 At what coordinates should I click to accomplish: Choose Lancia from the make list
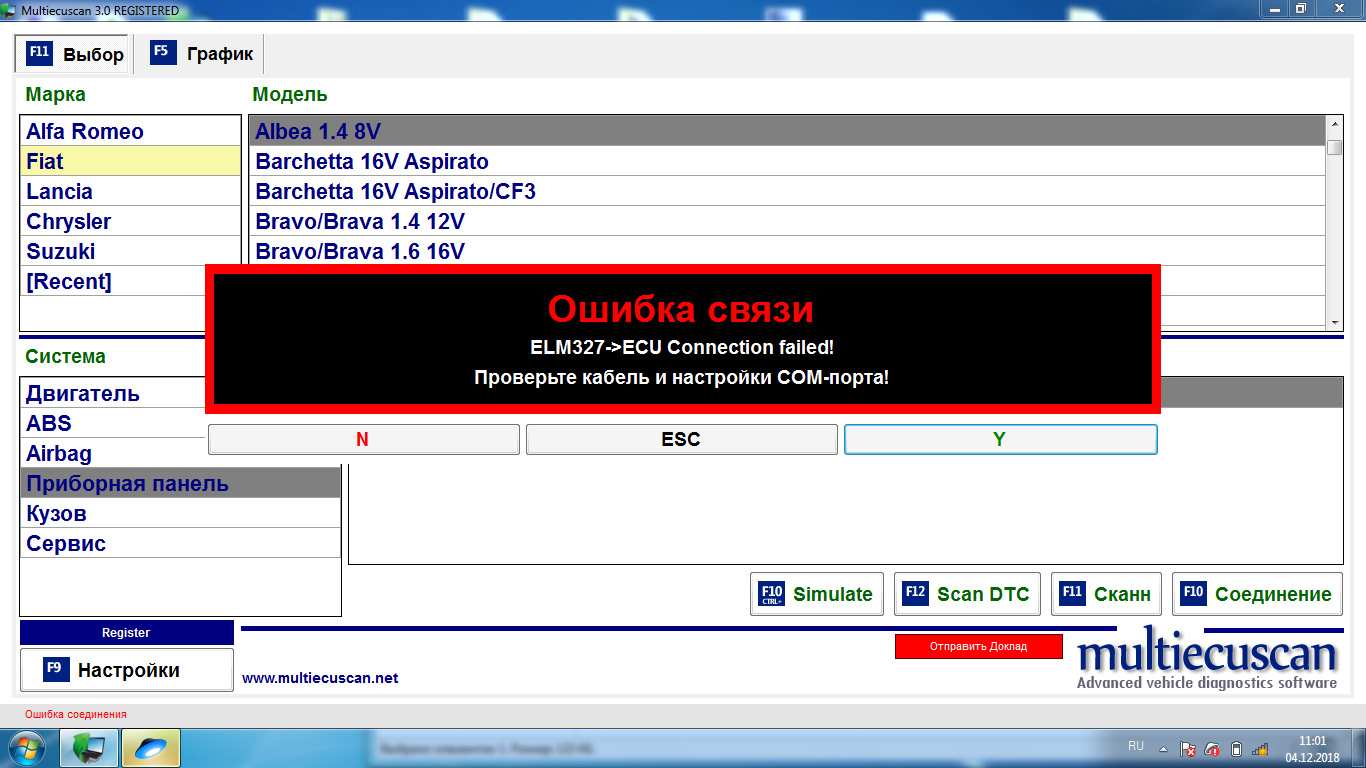[x=131, y=191]
